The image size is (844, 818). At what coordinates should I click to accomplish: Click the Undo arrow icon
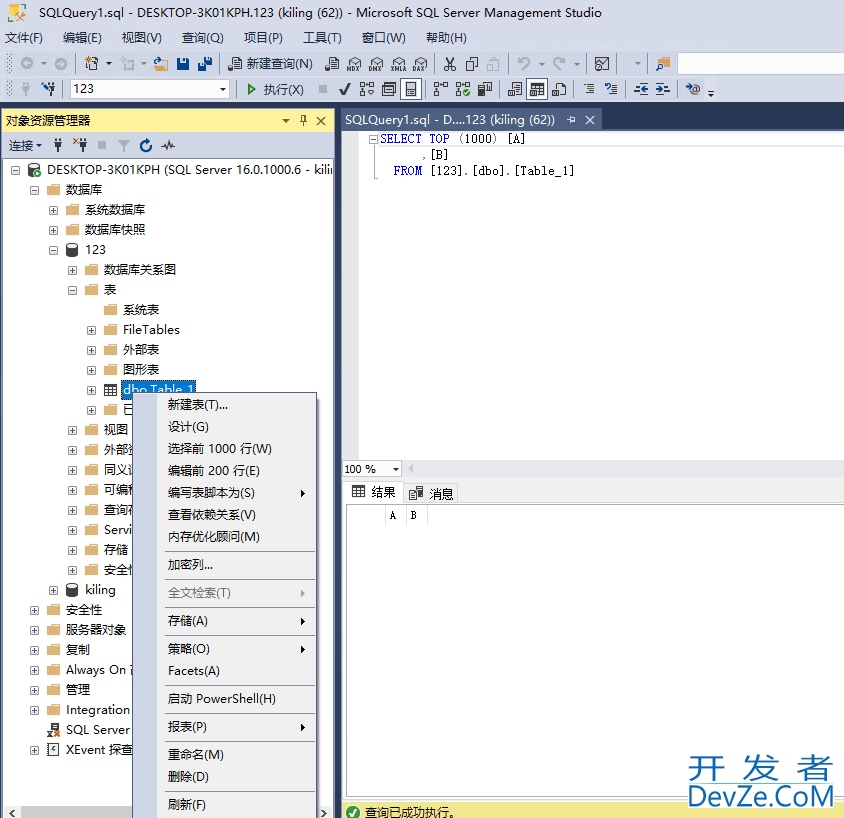click(523, 64)
